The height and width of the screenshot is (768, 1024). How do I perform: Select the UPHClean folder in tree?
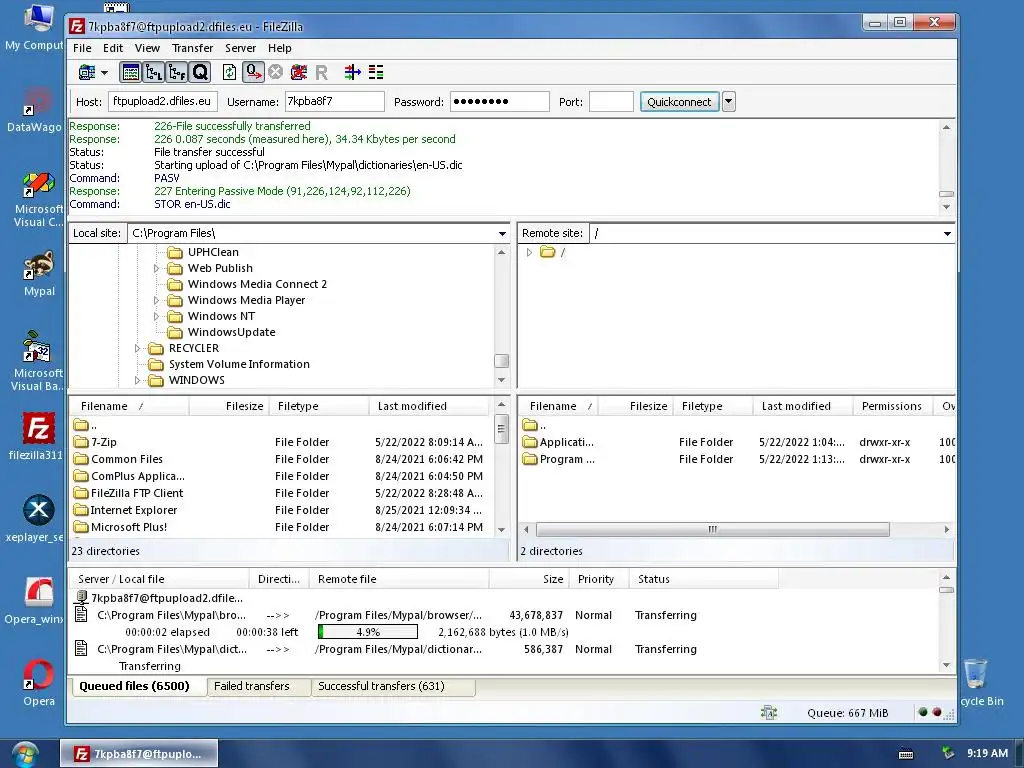213,252
